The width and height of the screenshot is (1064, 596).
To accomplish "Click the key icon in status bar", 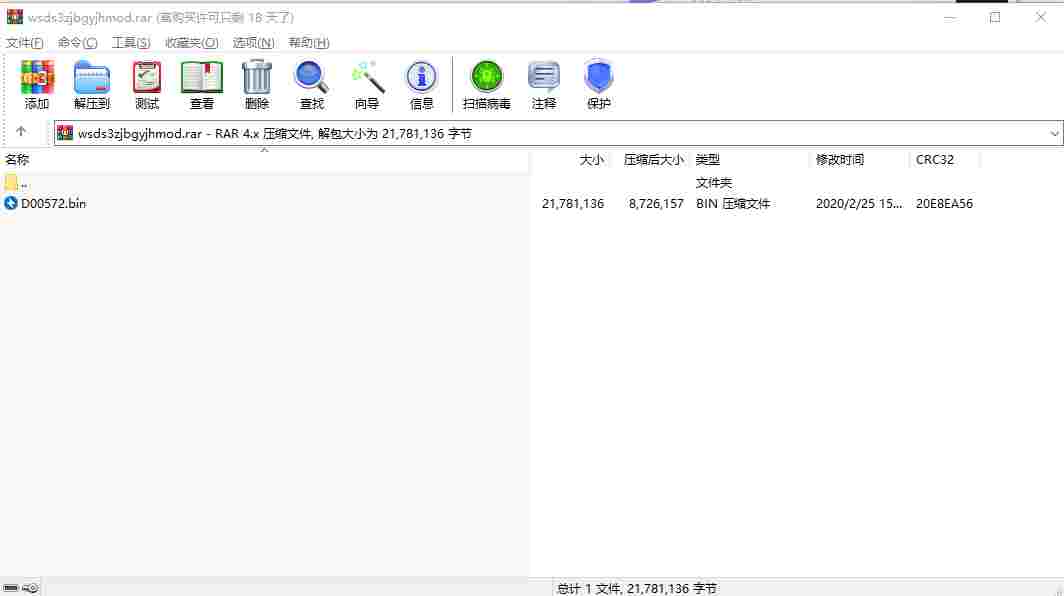I will (x=31, y=588).
